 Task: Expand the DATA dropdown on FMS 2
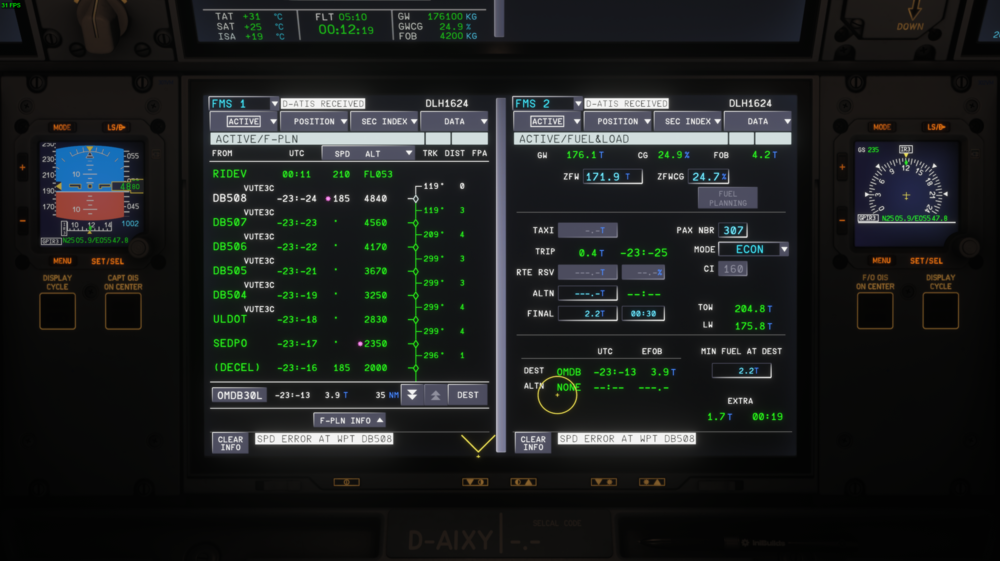[x=758, y=121]
